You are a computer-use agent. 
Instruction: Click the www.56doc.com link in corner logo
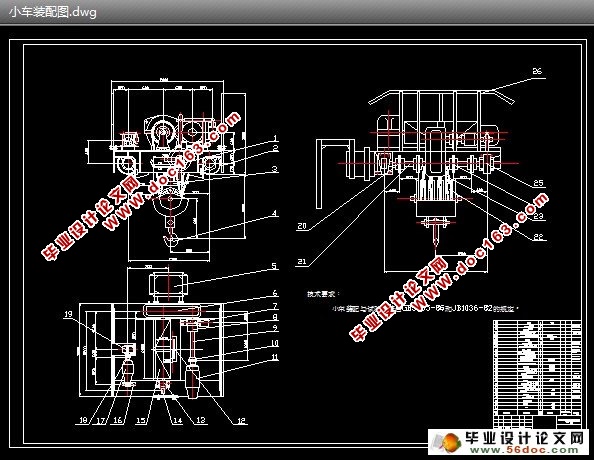click(x=524, y=450)
